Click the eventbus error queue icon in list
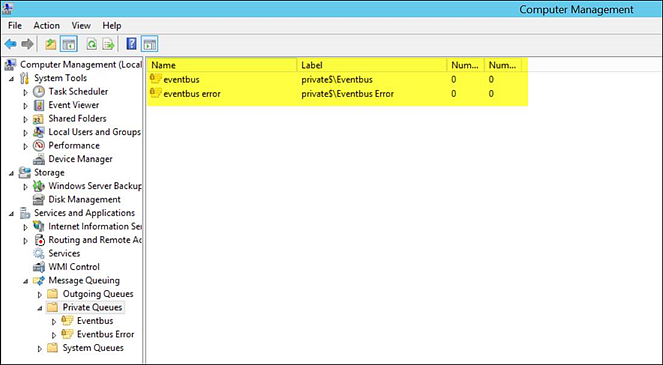The height and width of the screenshot is (365, 663). point(156,93)
